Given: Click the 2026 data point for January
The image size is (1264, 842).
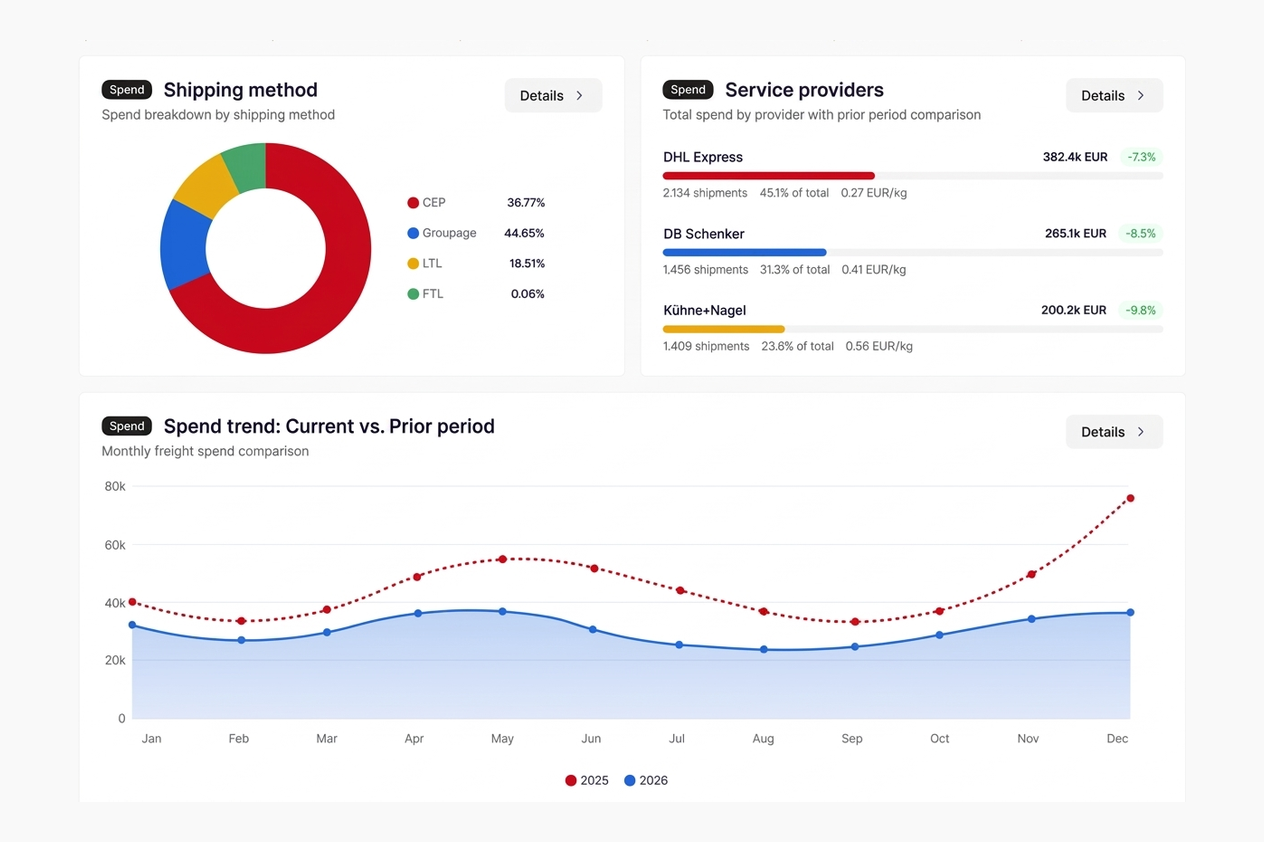Looking at the screenshot, I should coord(132,625).
